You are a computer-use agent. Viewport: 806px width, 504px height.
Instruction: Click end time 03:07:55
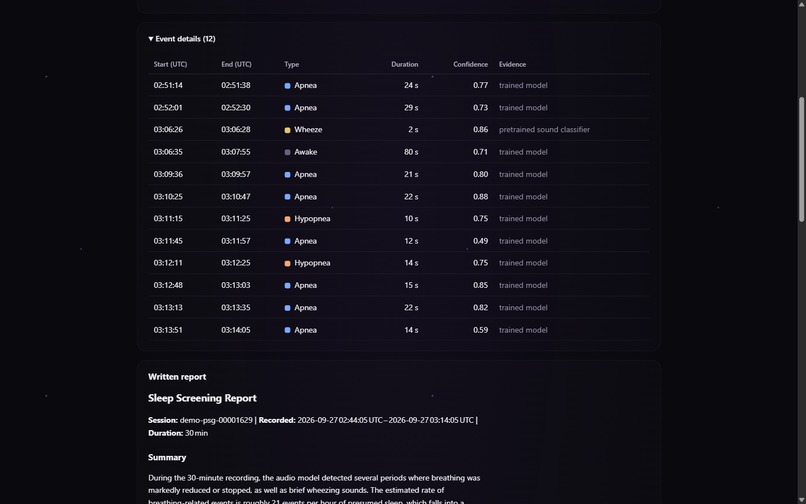click(x=236, y=152)
